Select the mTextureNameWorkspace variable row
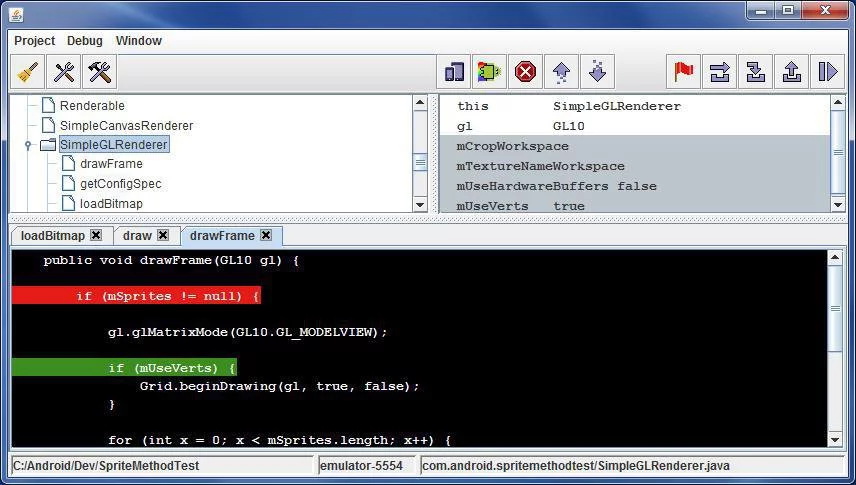The height and width of the screenshot is (485, 856). [x=635, y=166]
